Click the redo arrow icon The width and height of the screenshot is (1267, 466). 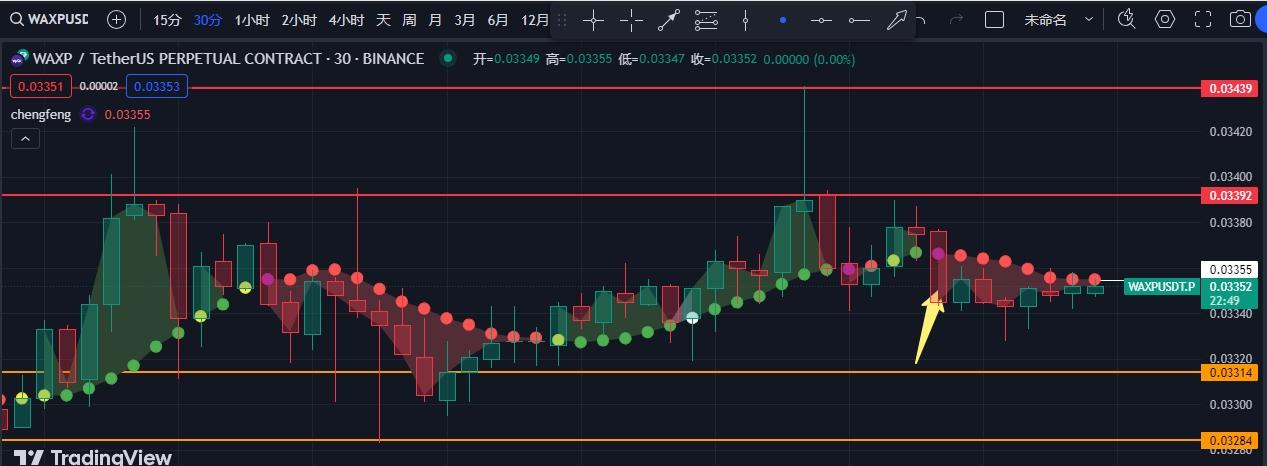[x=956, y=19]
